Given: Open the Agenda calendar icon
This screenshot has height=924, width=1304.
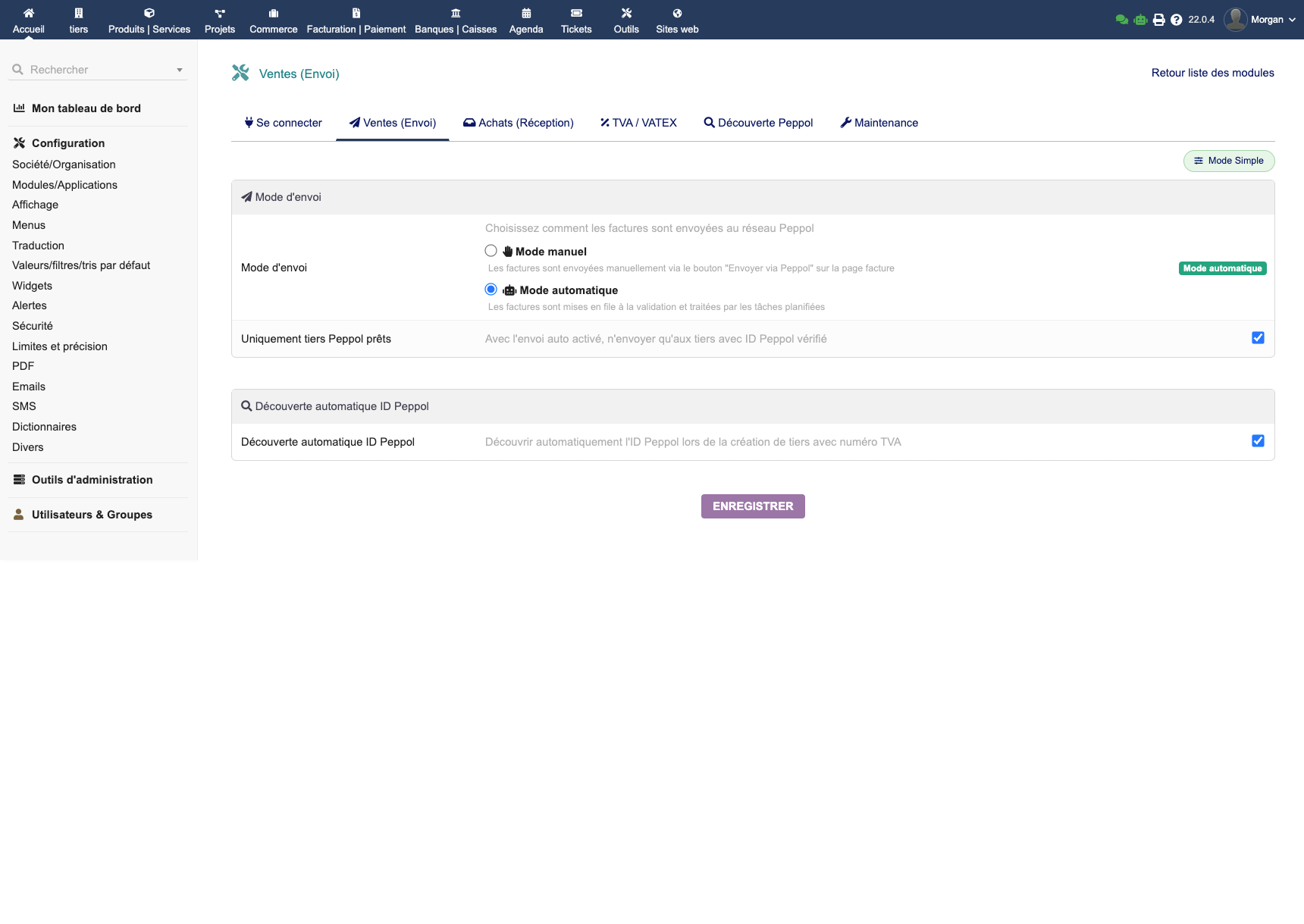Looking at the screenshot, I should [x=526, y=13].
